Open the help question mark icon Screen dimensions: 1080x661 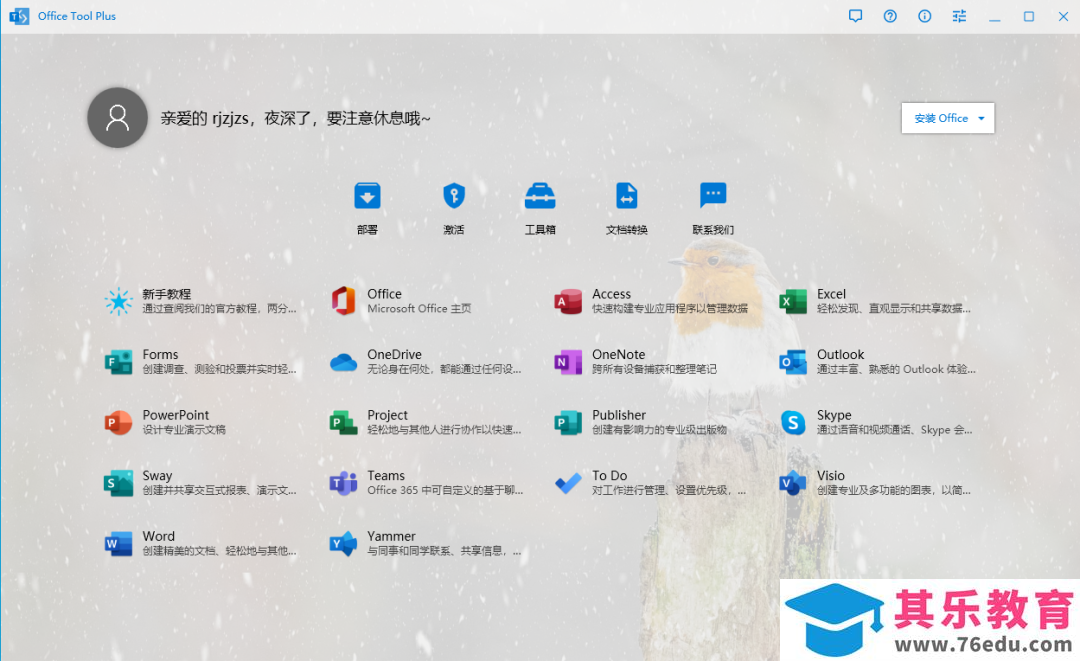click(x=890, y=16)
